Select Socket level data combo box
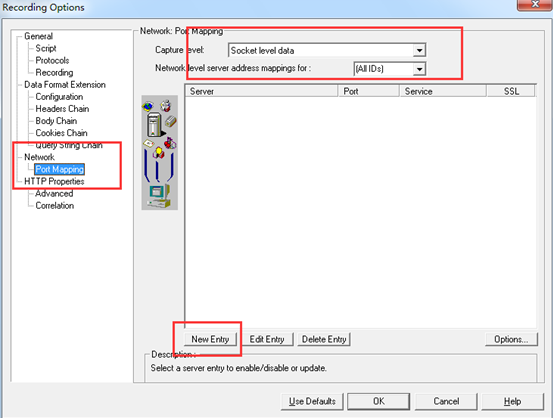The image size is (553, 418). (327, 50)
